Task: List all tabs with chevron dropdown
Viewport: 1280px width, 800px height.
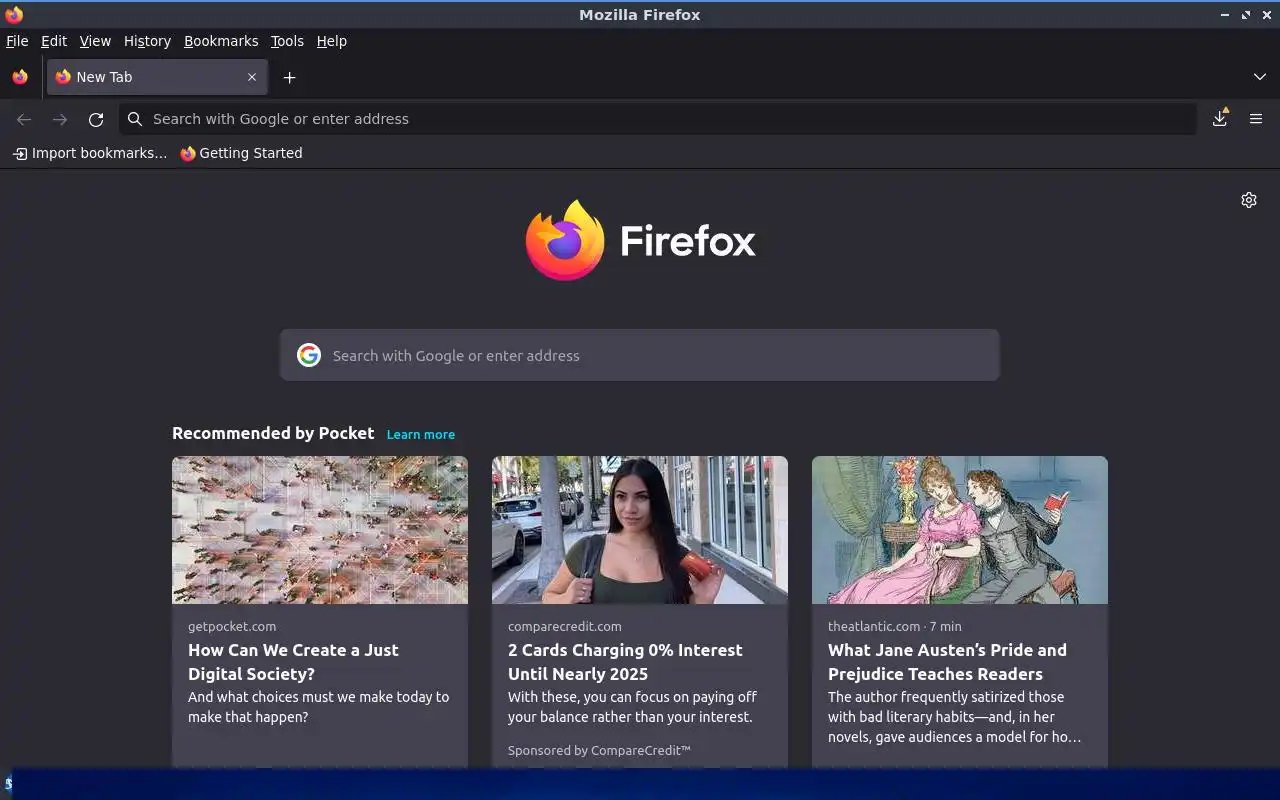Action: (1260, 77)
